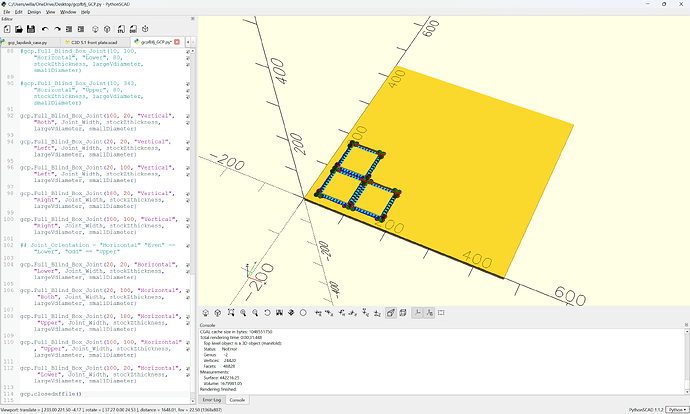
Task: Indent code using the Indent icon
Action: click(81, 29)
